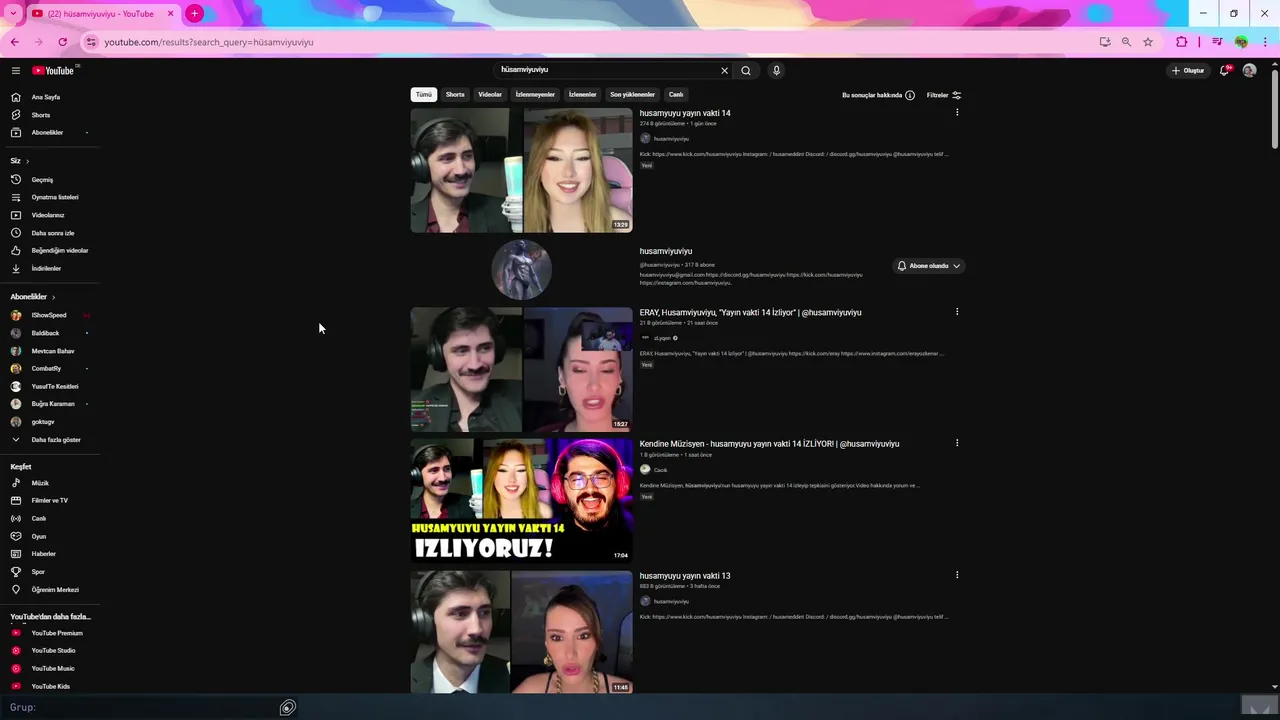
Task: Open options menu for the ERAY video
Action: click(957, 311)
